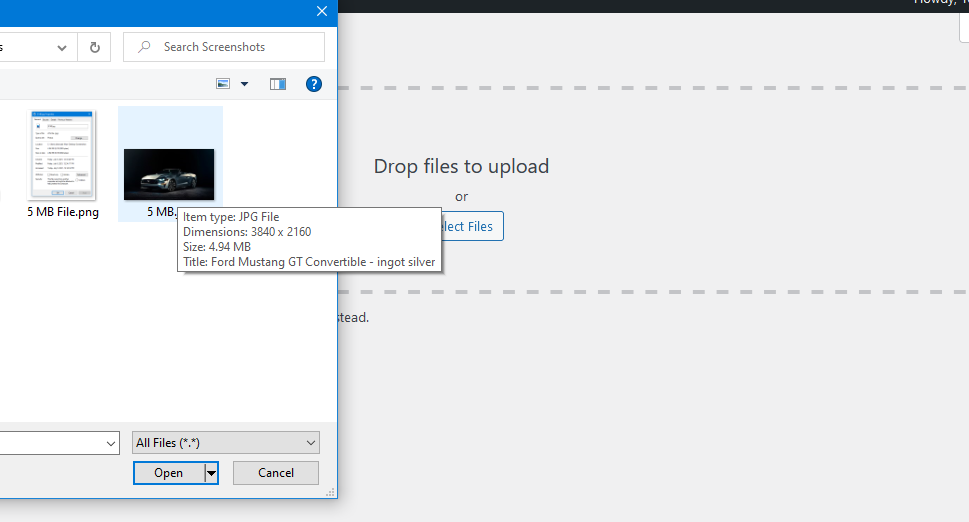Click the Open button's split arrow
Viewport: 969px width, 522px height.
211,473
